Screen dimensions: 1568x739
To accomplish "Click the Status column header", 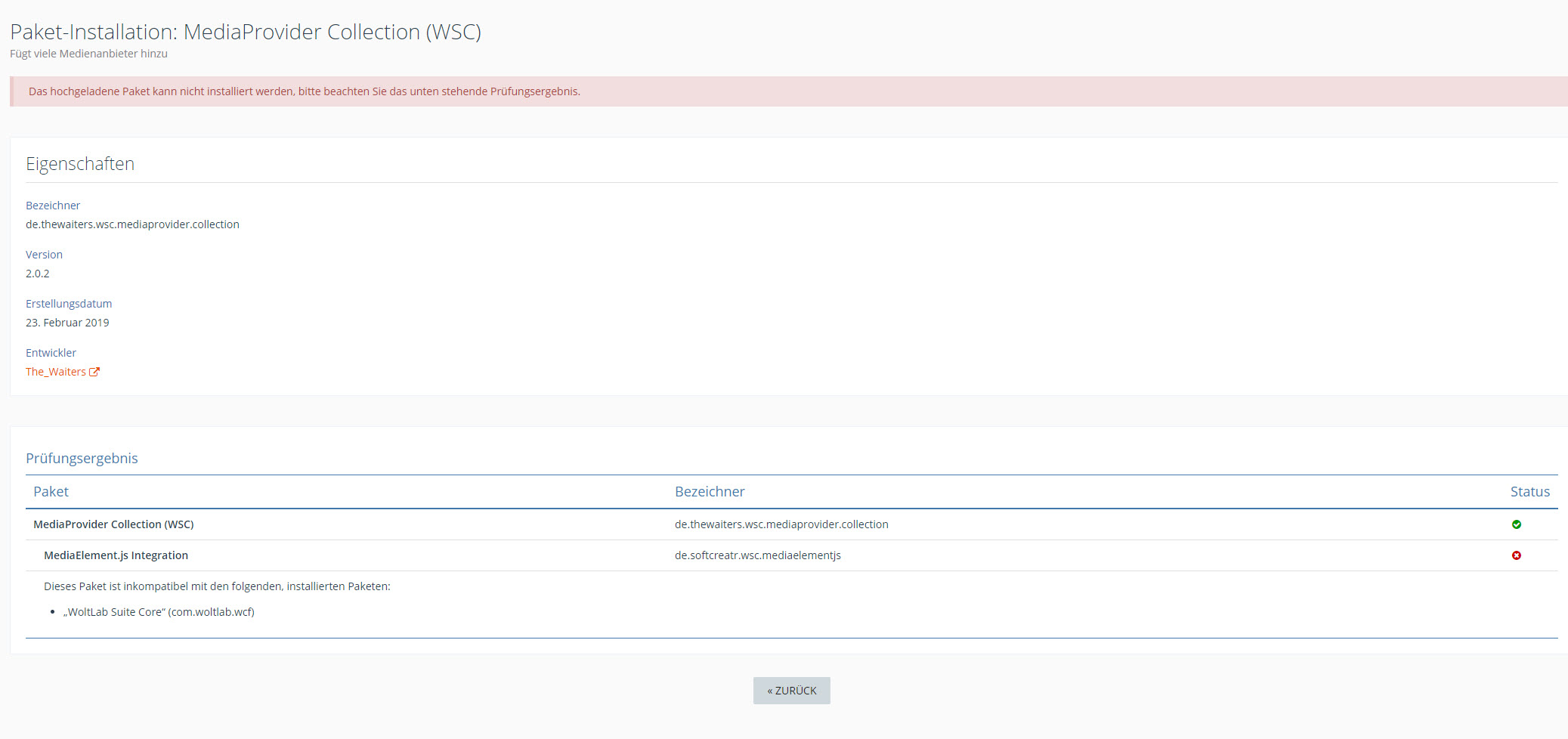I will [x=1529, y=492].
